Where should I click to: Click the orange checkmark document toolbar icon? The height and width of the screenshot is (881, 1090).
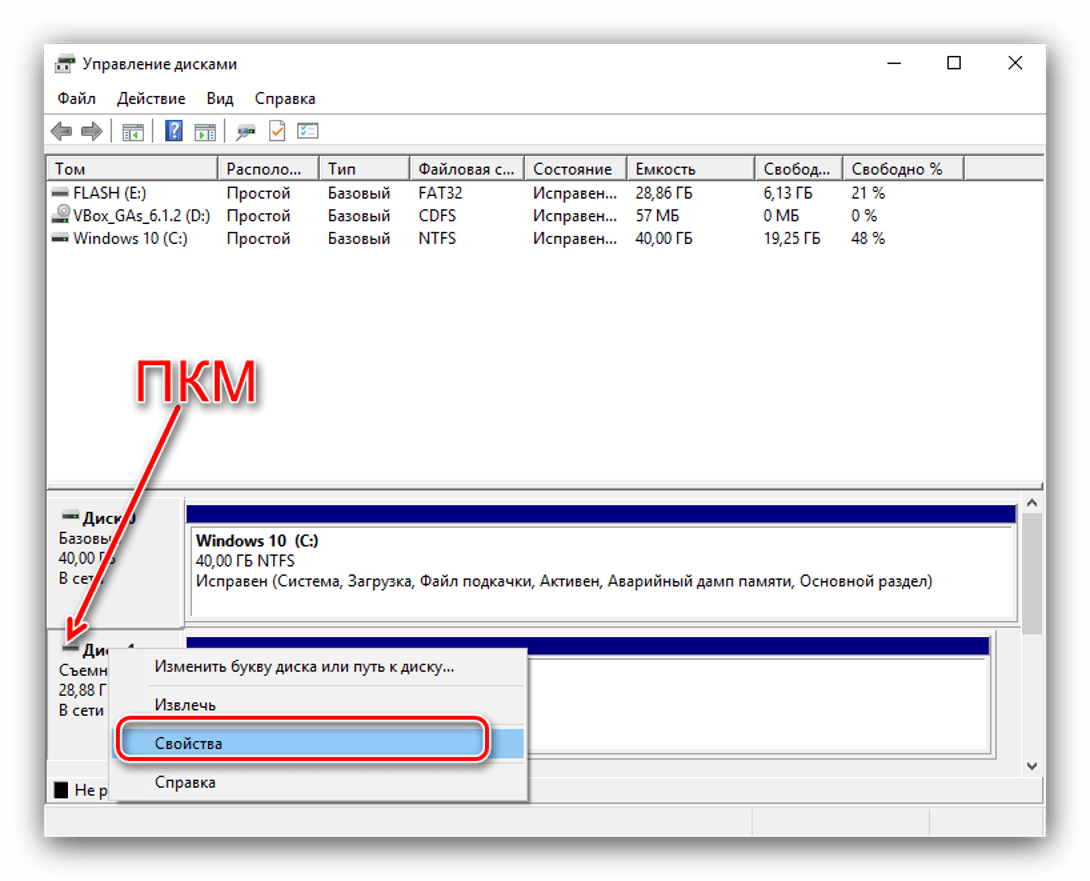click(277, 131)
